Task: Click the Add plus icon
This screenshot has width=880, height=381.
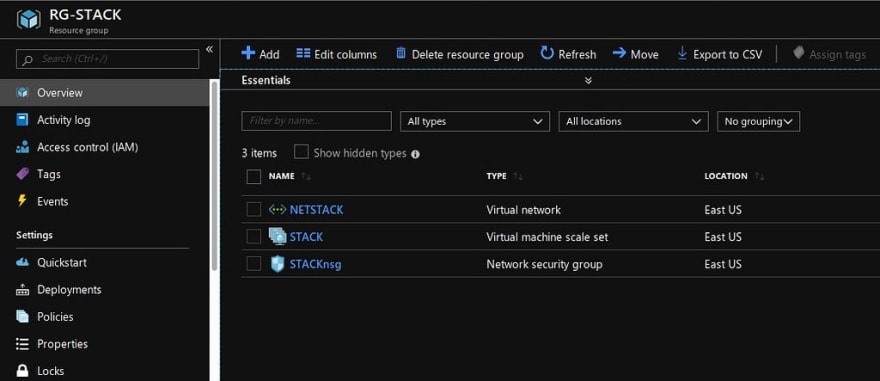Action: [248, 53]
